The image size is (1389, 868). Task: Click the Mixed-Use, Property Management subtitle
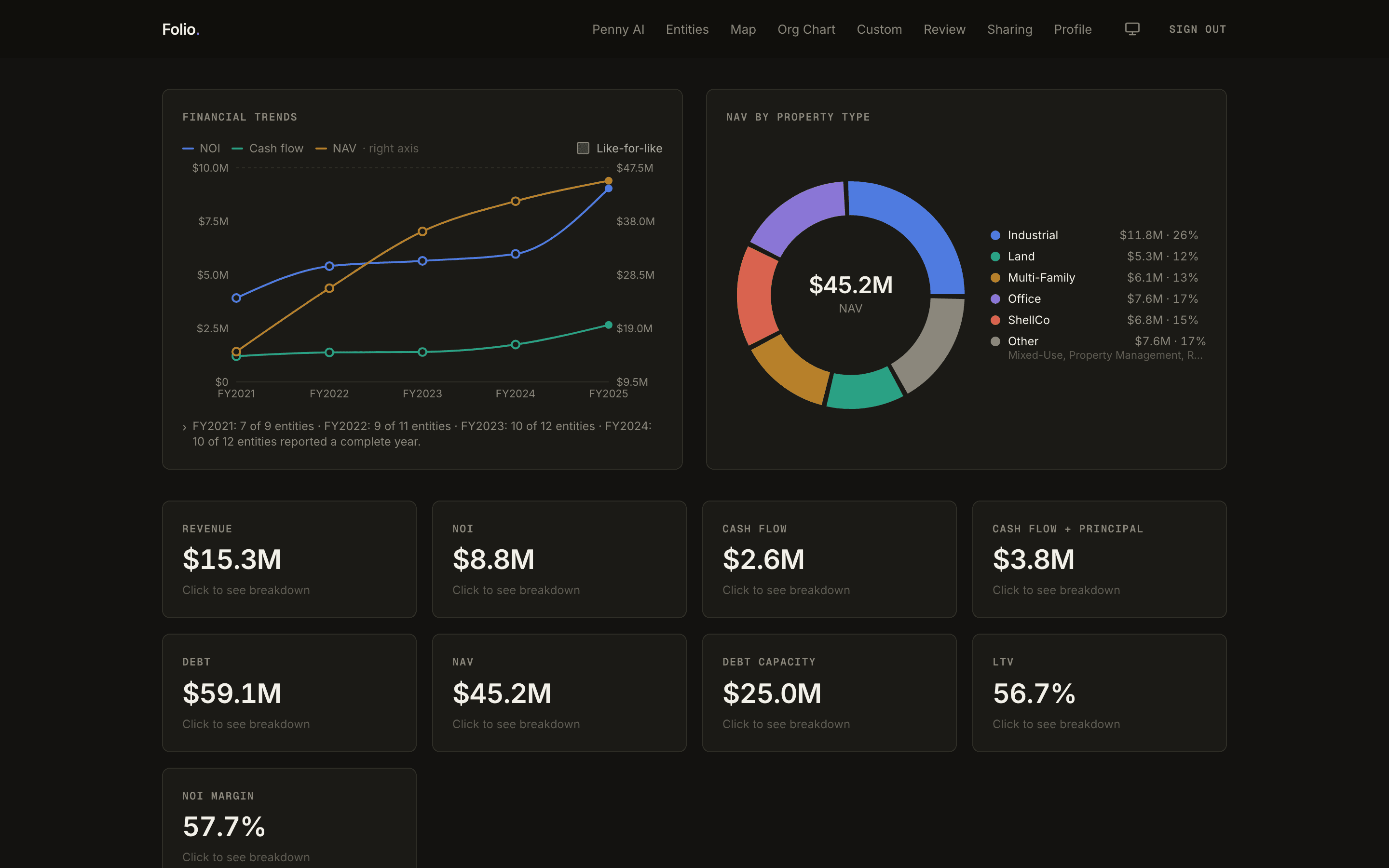1105,355
